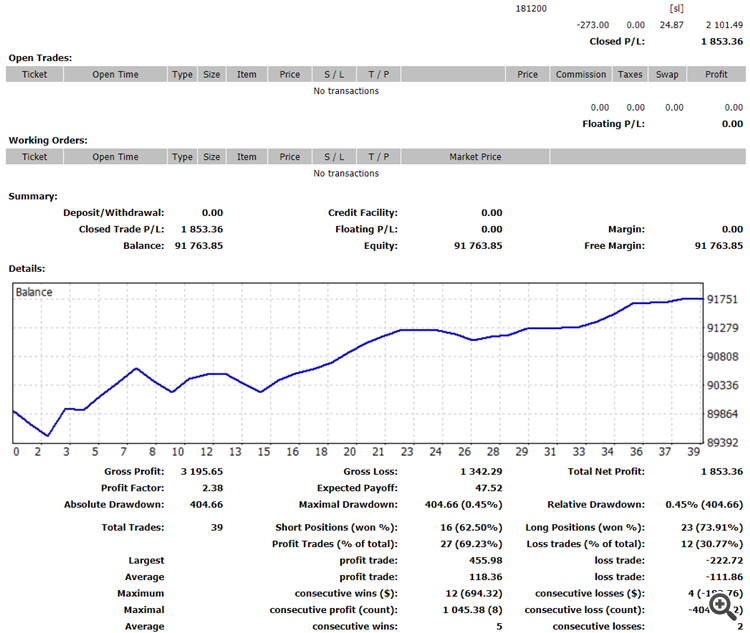Screen dimensions: 750x633
Task: Click the Floating P/L label at top
Action: (613, 124)
